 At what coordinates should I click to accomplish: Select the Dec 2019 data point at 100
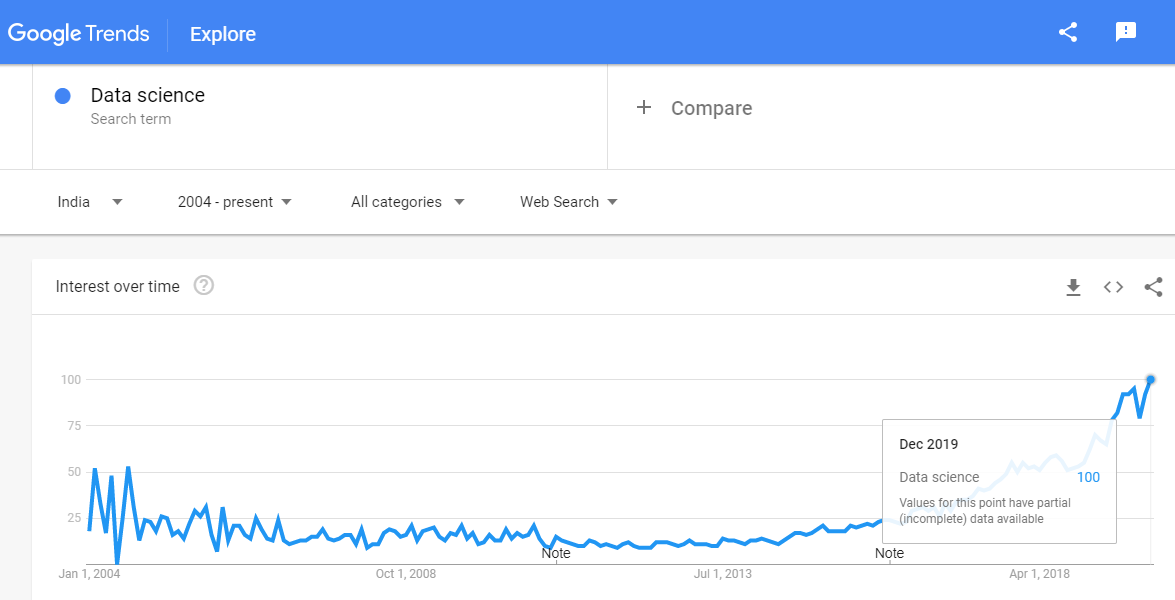[1151, 380]
